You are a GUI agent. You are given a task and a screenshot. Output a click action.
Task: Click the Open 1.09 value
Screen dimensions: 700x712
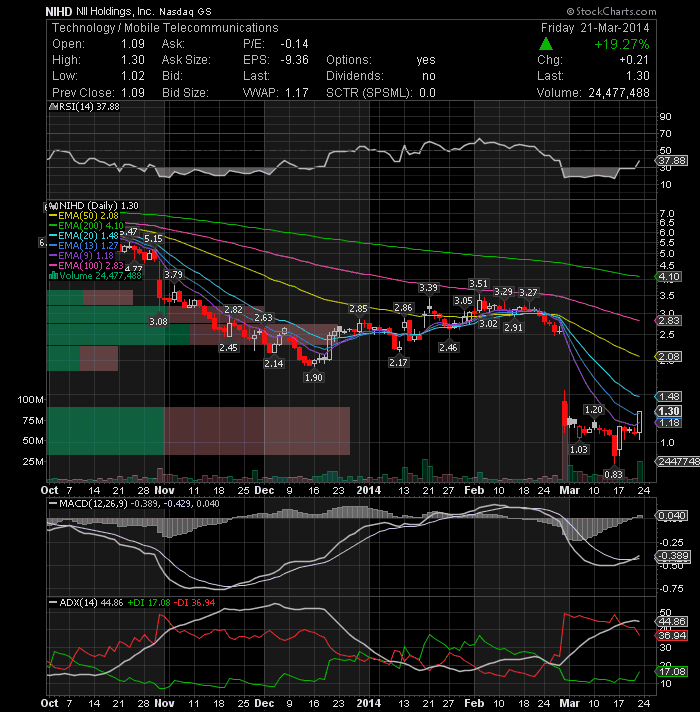pyautogui.click(x=133, y=44)
